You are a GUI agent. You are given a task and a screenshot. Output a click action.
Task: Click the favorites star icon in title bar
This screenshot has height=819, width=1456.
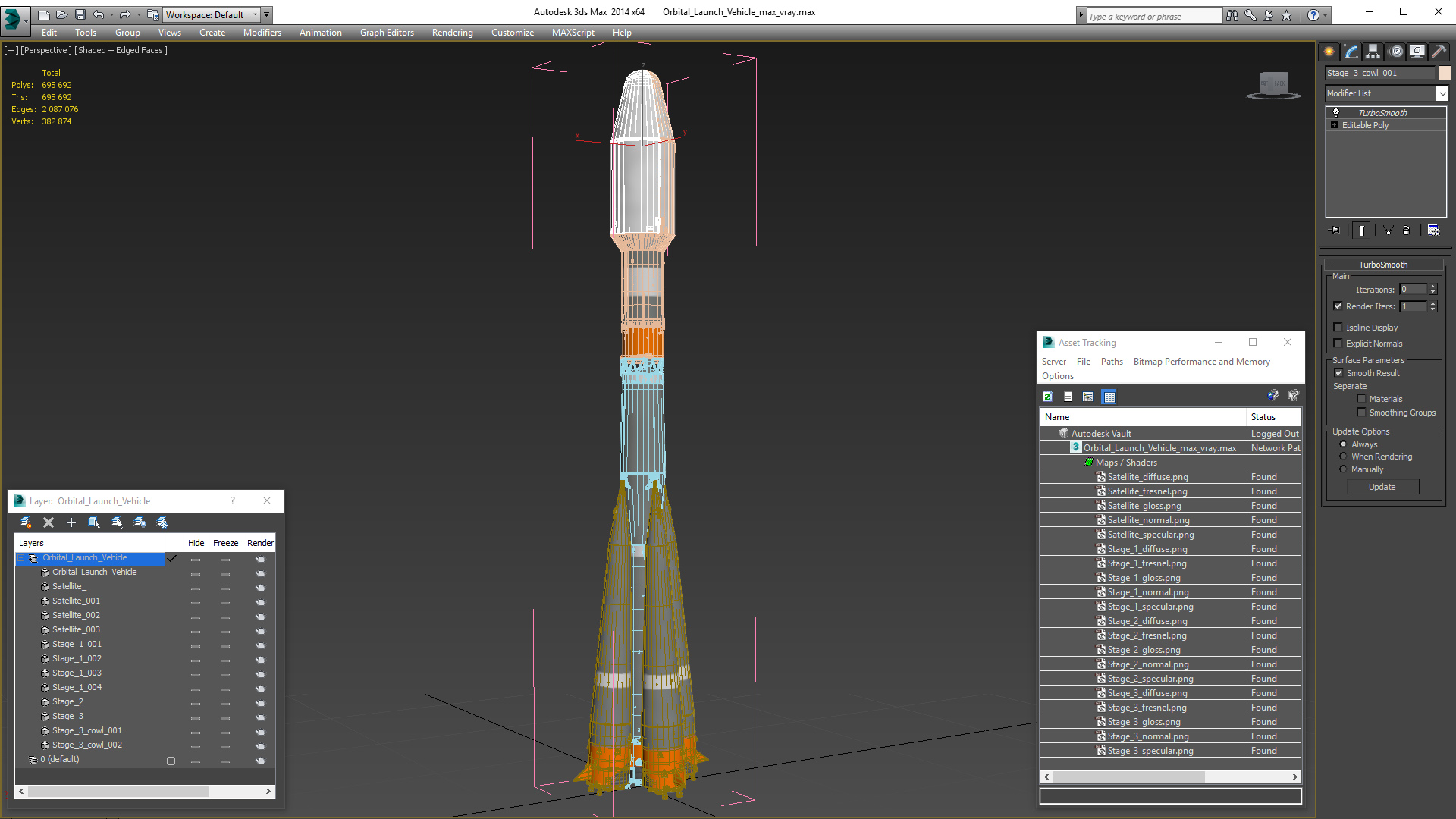pos(1287,16)
